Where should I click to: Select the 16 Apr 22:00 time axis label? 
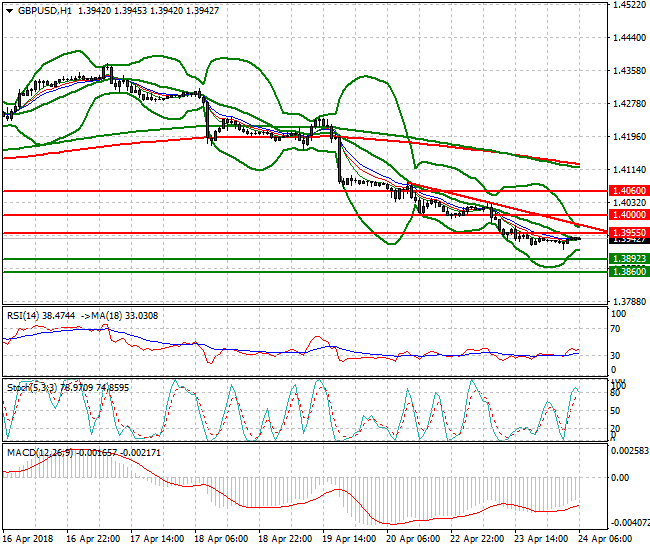tap(93, 539)
